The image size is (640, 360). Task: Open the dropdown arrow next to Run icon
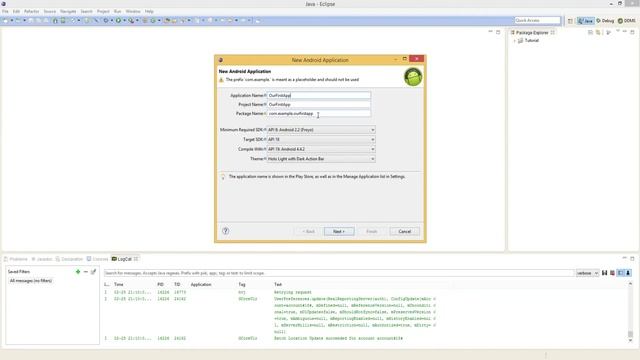click(x=124, y=20)
